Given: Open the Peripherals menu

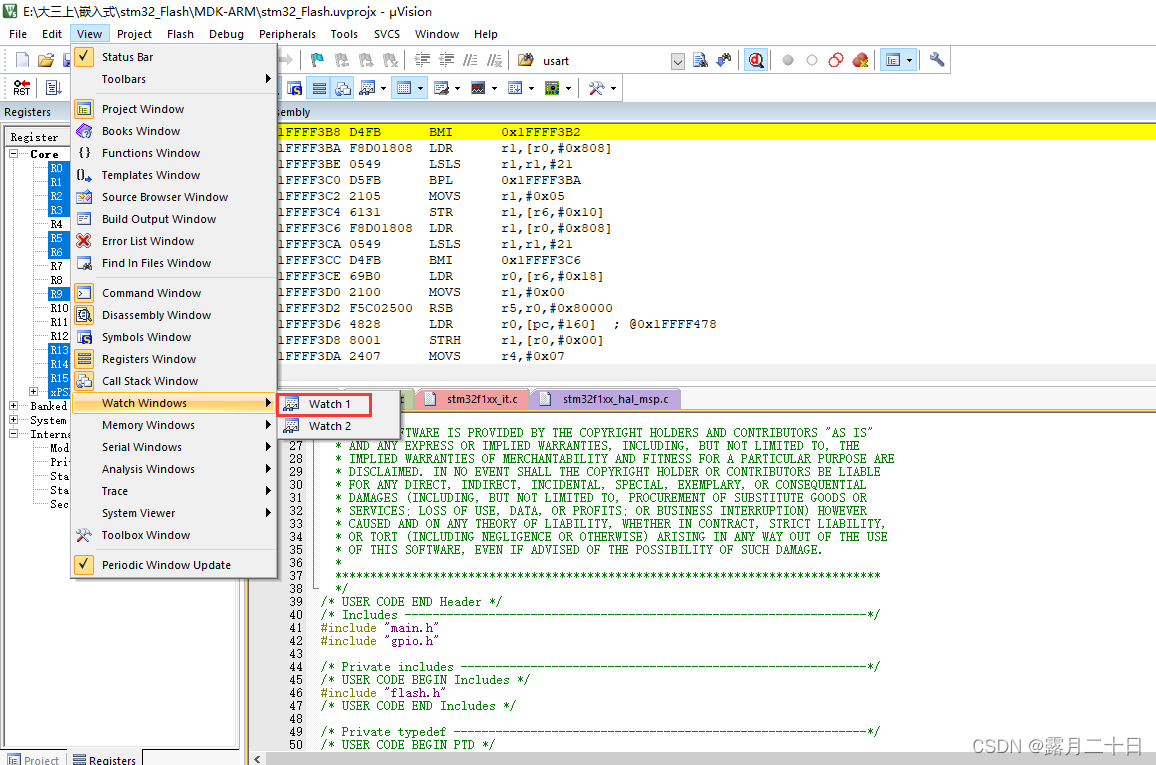Looking at the screenshot, I should [288, 34].
